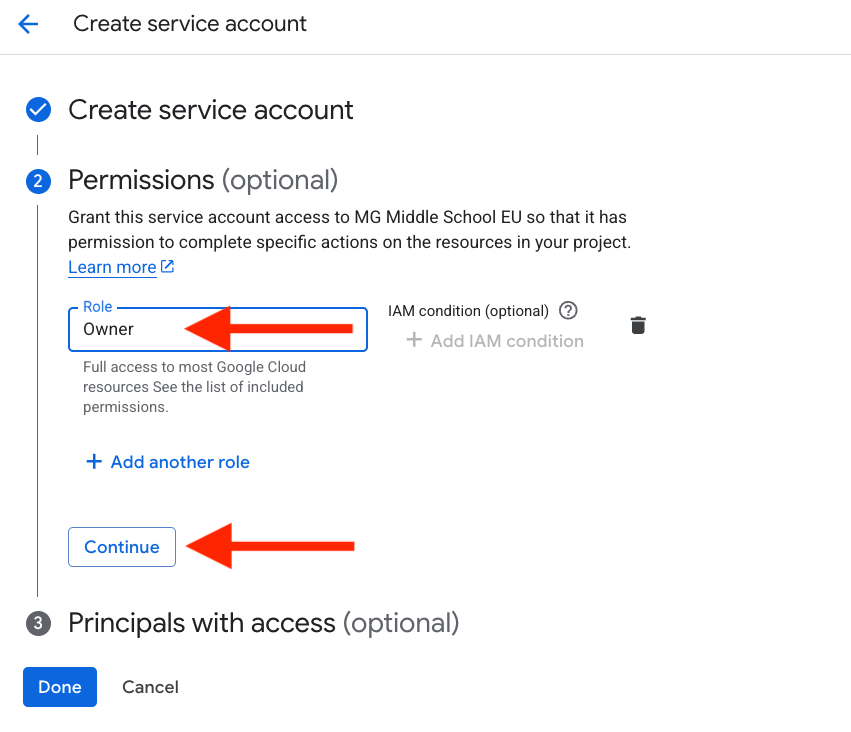This screenshot has height=732, width=851.
Task: Expand the Create service account step
Action: [x=211, y=110]
